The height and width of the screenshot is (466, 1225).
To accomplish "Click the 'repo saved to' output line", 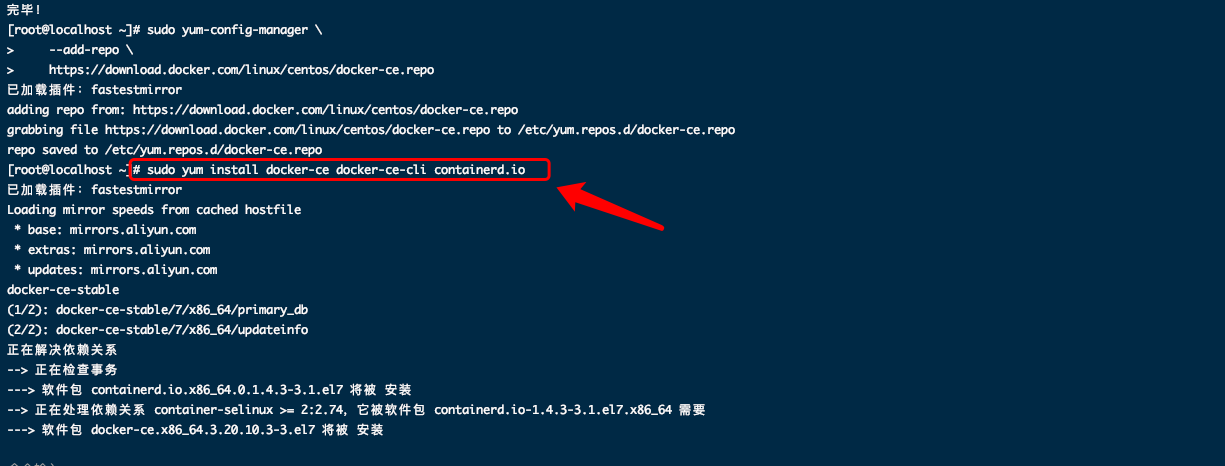I will pos(164,150).
